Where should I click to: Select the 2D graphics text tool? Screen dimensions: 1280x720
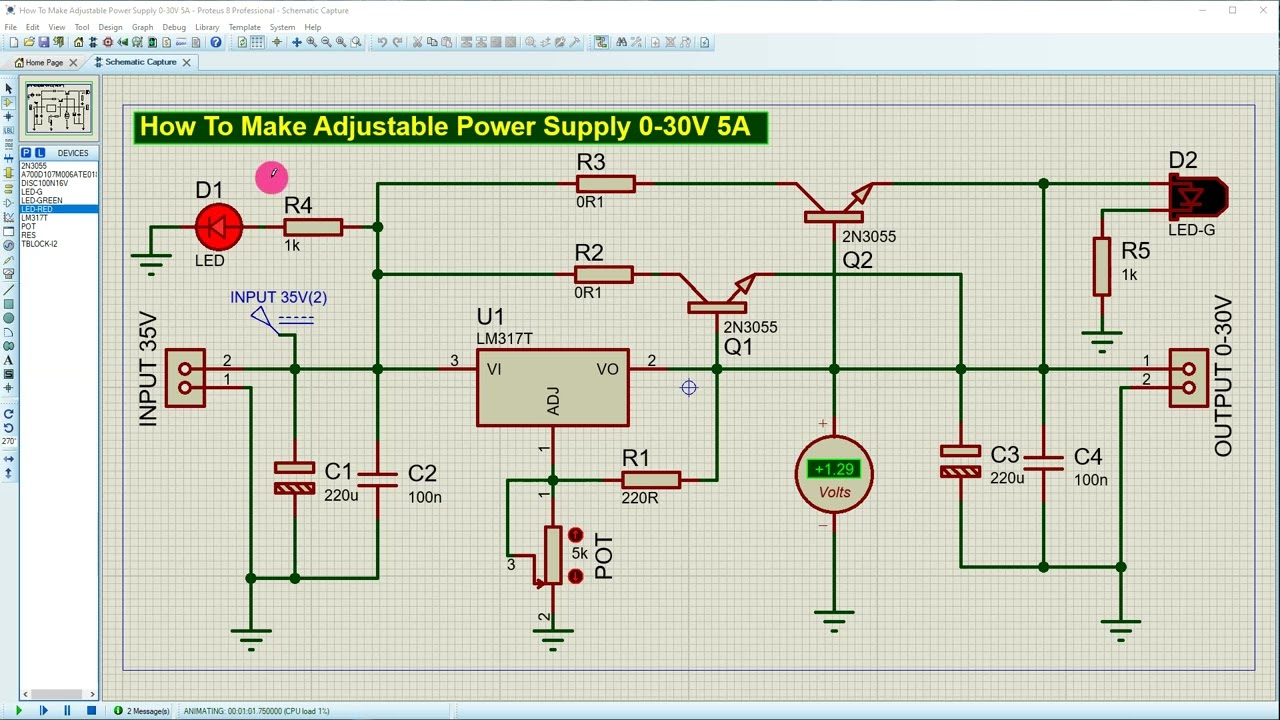(9, 360)
